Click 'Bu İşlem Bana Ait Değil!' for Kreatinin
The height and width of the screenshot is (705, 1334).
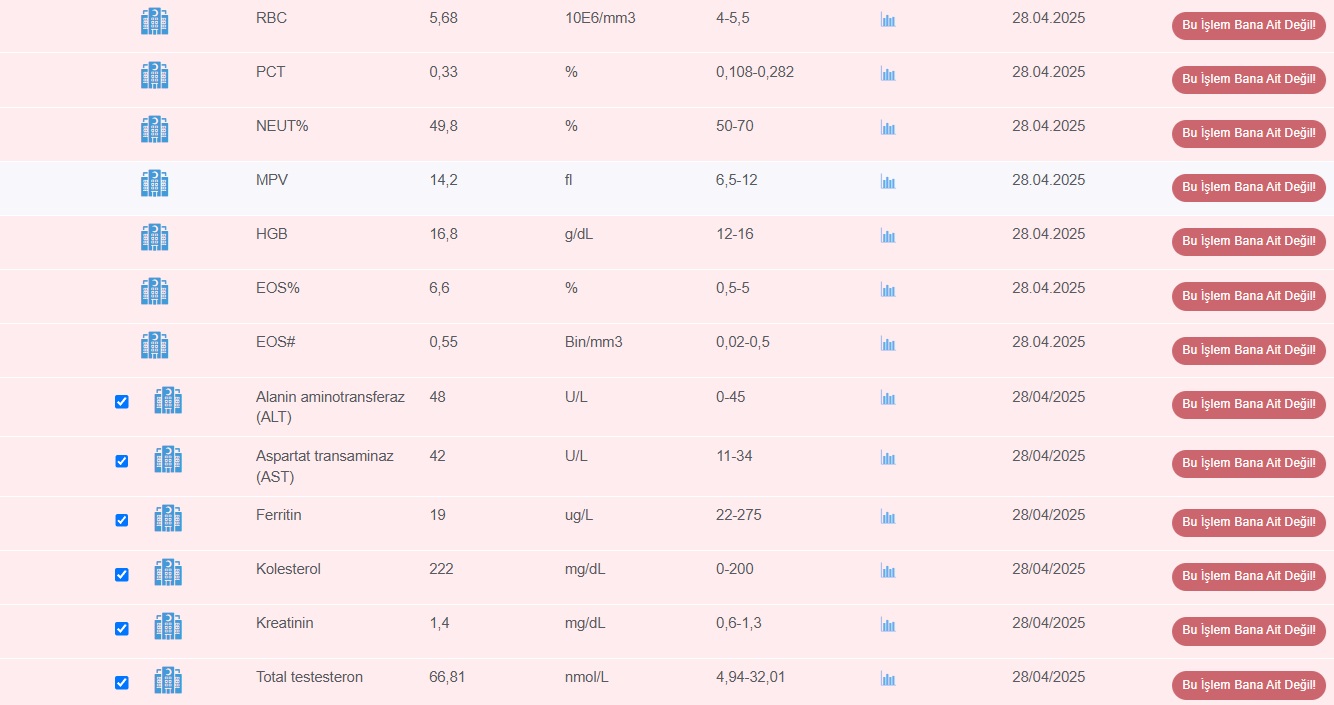point(1249,630)
